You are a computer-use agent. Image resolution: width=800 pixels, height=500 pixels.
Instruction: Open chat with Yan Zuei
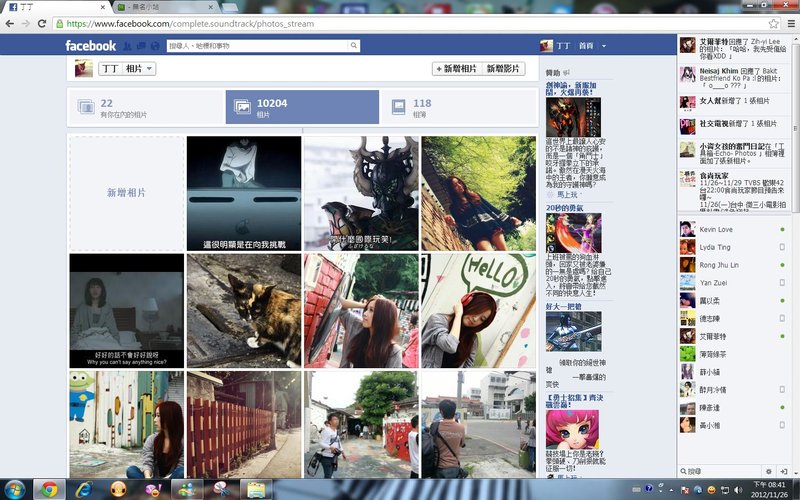[733, 283]
